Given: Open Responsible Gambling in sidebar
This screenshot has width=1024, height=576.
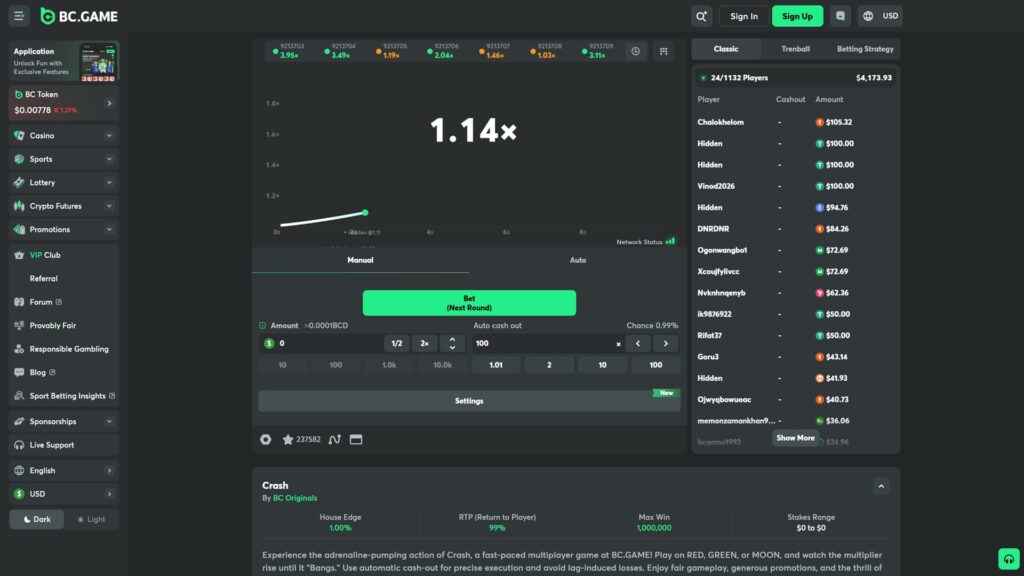Looking at the screenshot, I should click(x=64, y=349).
